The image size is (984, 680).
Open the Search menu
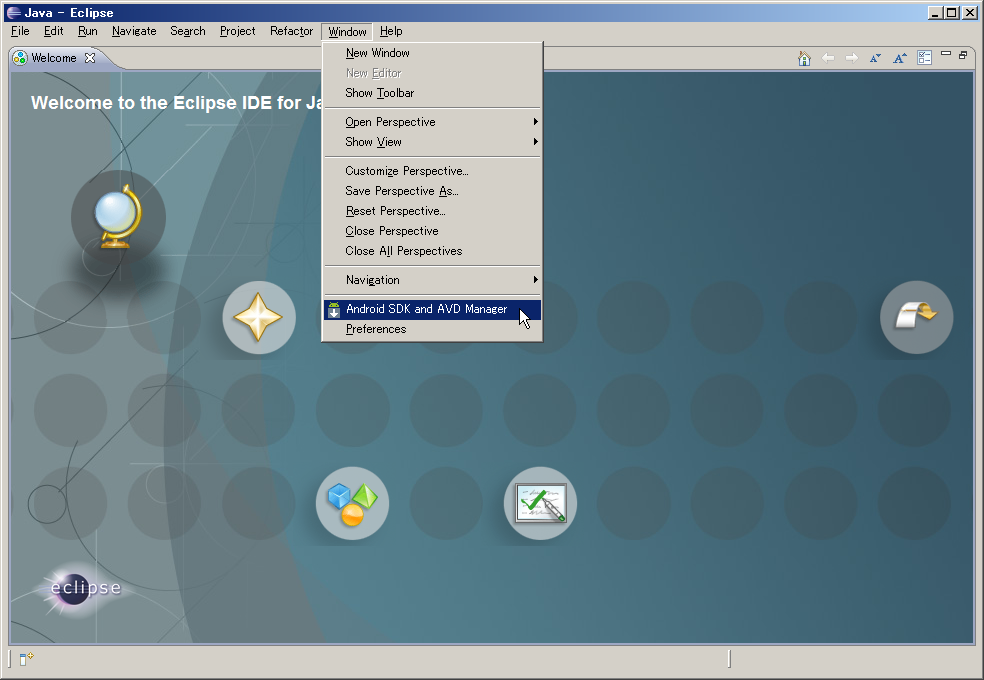188,31
